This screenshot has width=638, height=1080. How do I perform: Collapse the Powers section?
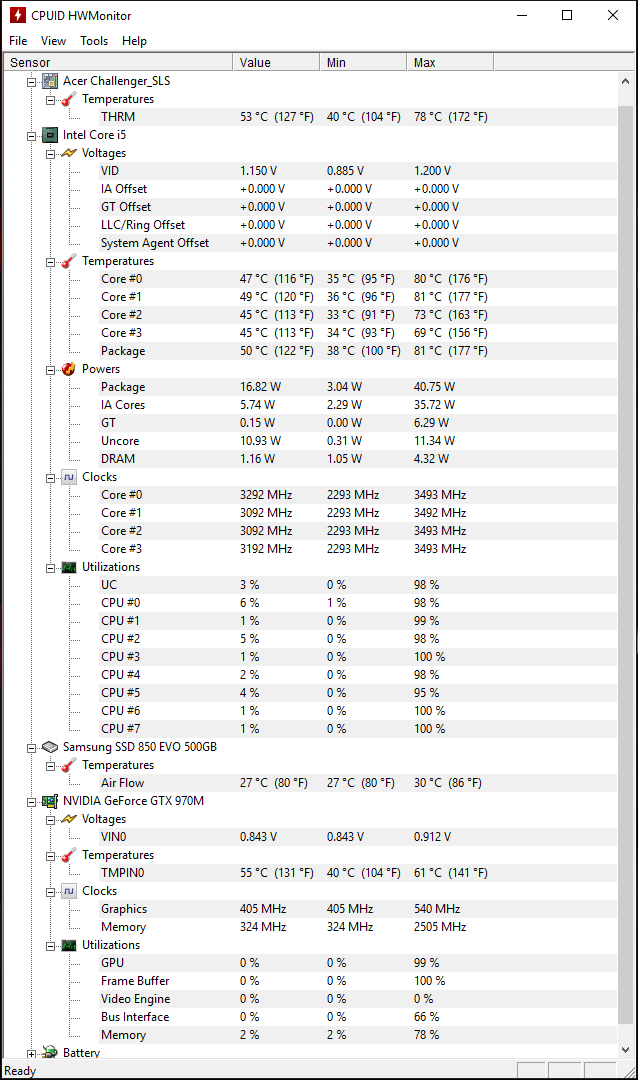tap(50, 371)
